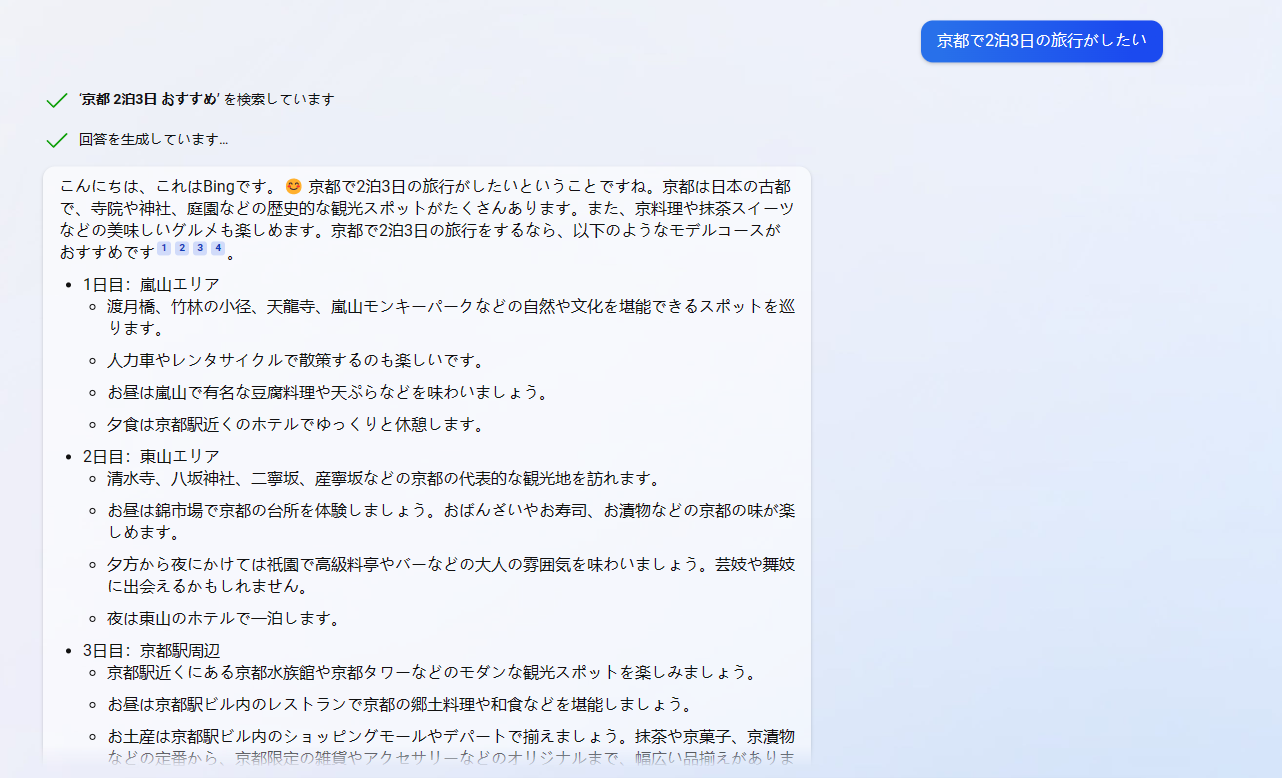Click the bullet mentioning 清水寺 and 八坂神社
The image size is (1282, 778).
click(380, 479)
